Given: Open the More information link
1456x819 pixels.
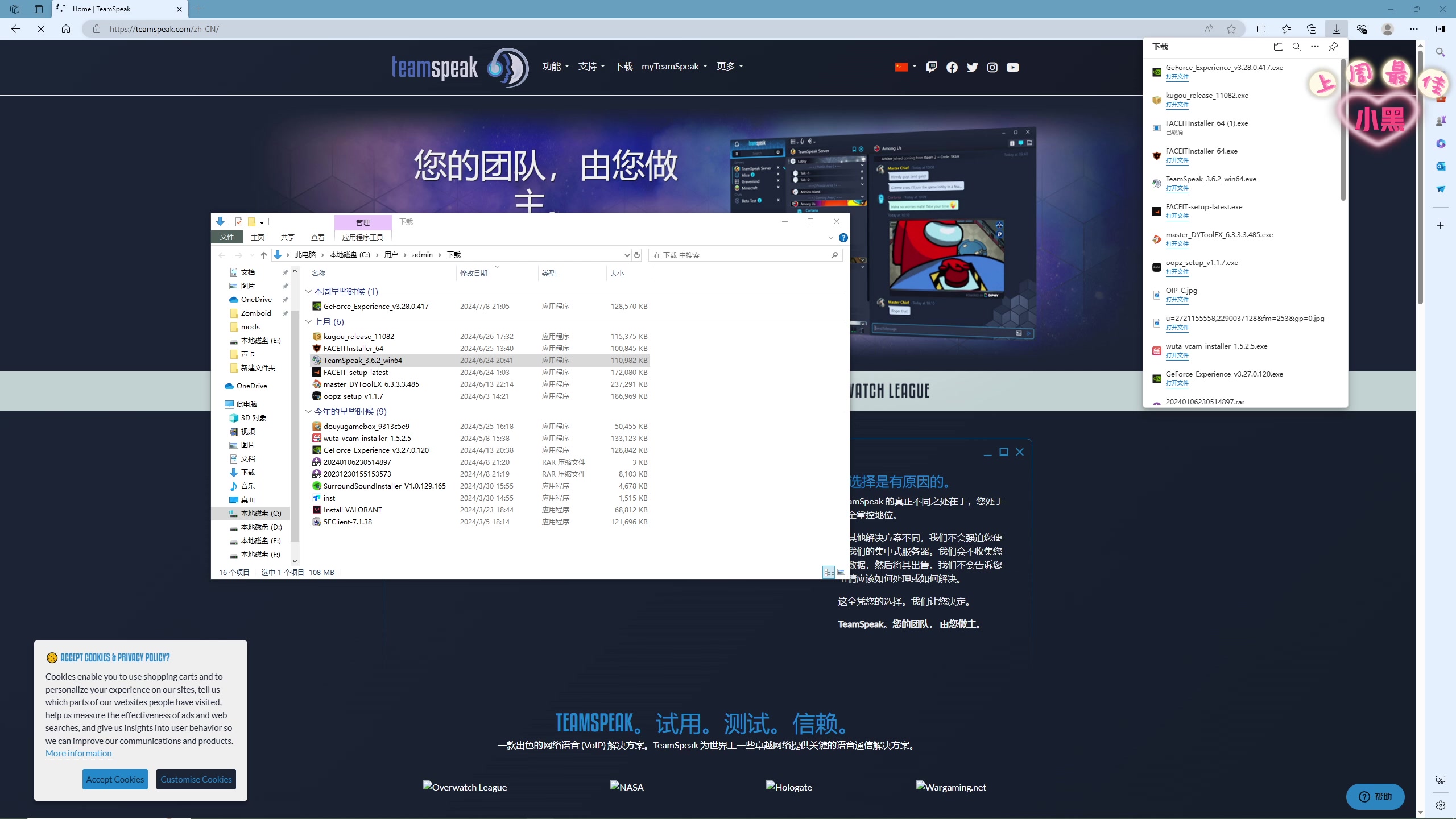Looking at the screenshot, I should coord(78,753).
